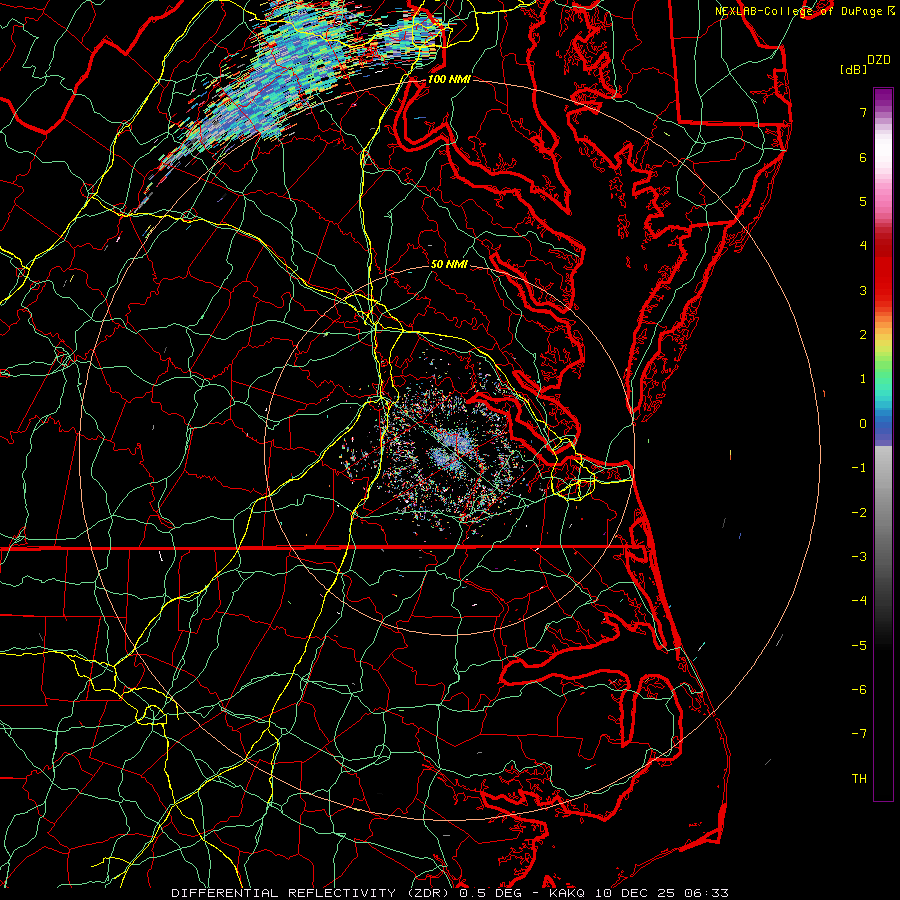Click the KAKQ radar site identifier
The width and height of the screenshot is (900, 900).
(x=567, y=893)
